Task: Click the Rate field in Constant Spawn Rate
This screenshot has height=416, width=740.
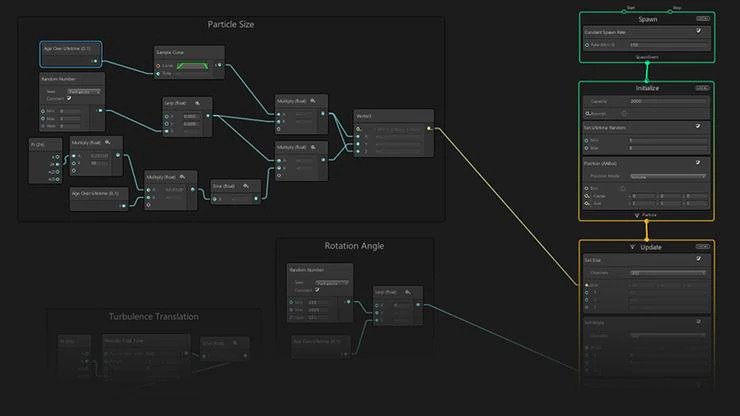Action: pyautogui.click(x=668, y=45)
